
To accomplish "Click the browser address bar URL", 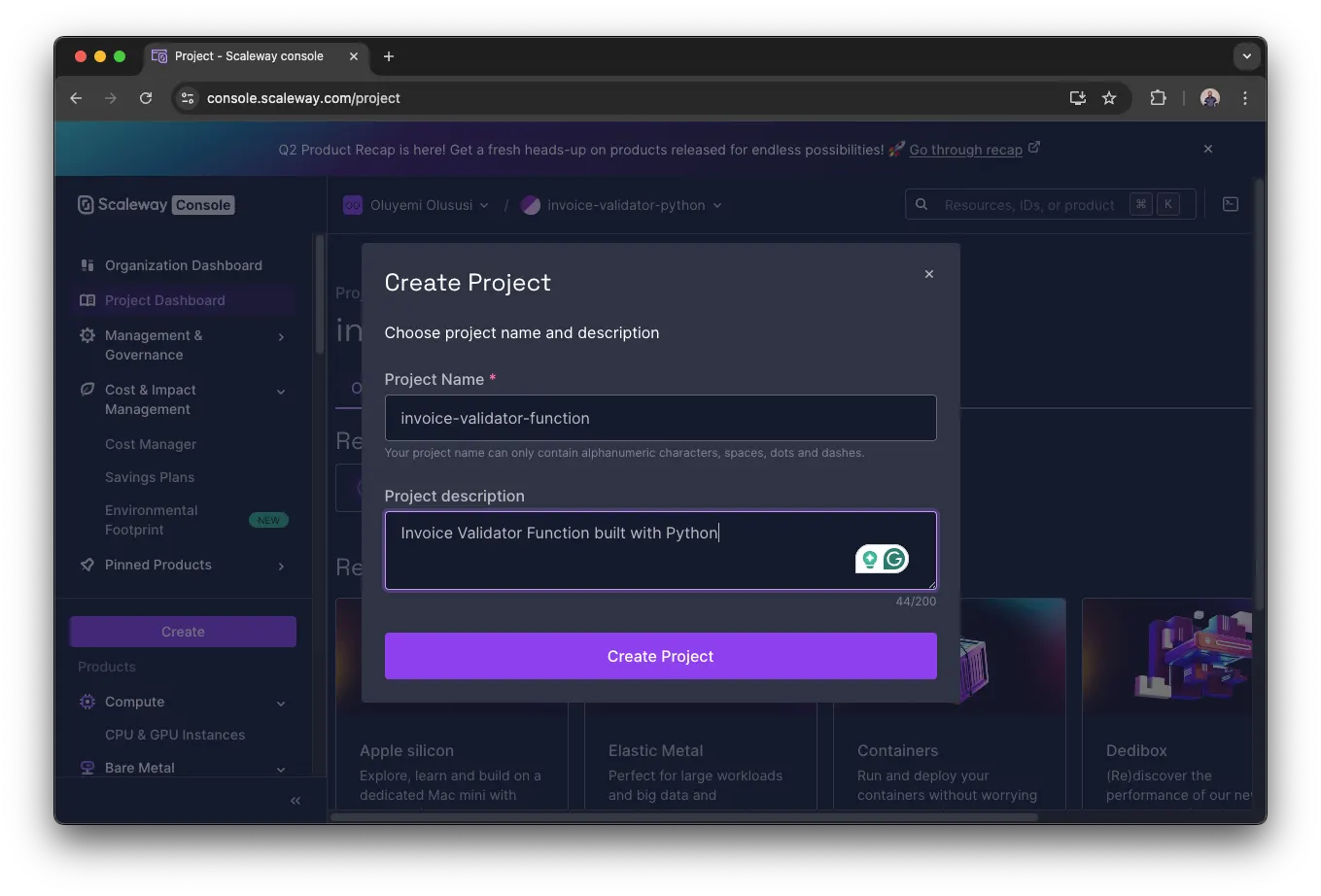I will pos(303,98).
